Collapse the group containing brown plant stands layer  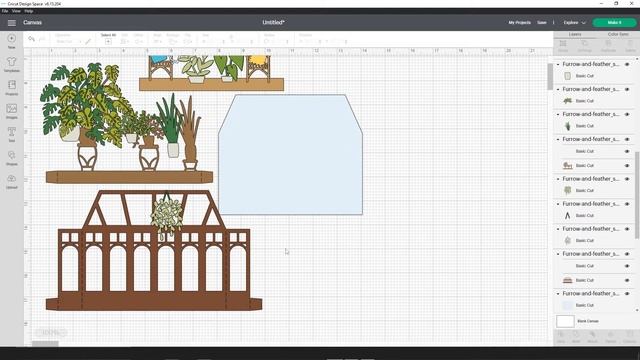[558, 140]
